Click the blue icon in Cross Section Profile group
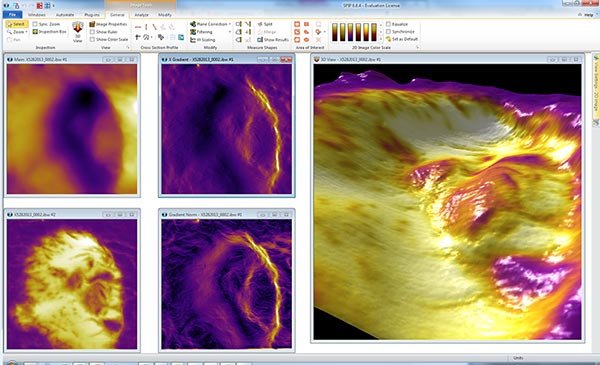 pos(181,37)
